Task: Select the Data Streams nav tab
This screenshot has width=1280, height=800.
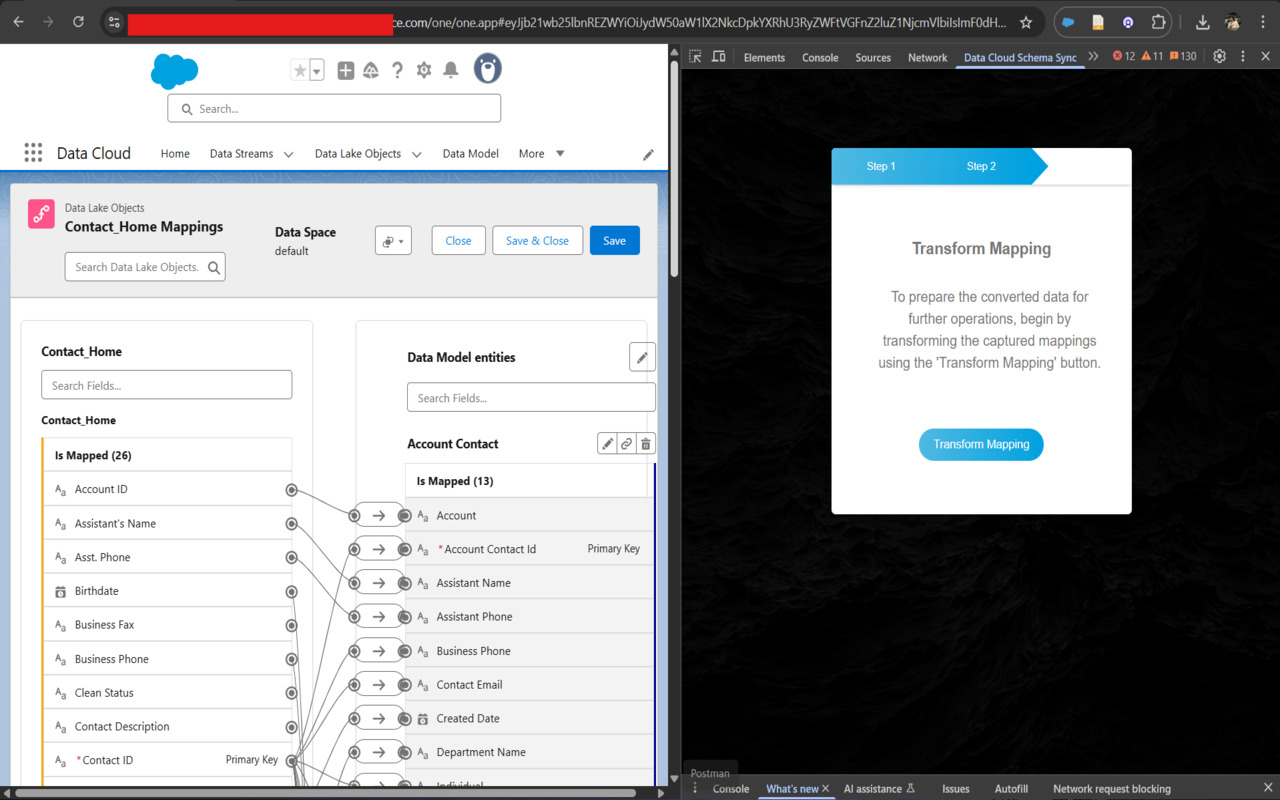Action: [x=241, y=154]
